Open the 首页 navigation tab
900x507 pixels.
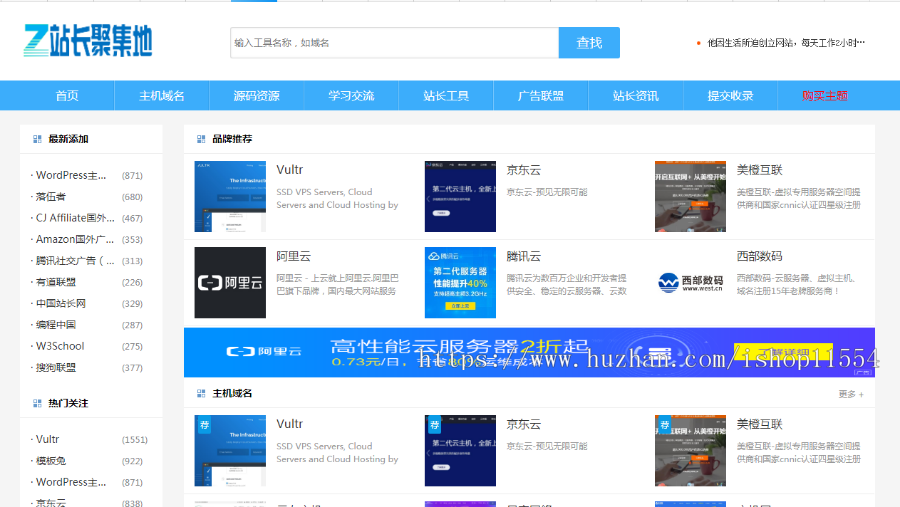[67, 96]
